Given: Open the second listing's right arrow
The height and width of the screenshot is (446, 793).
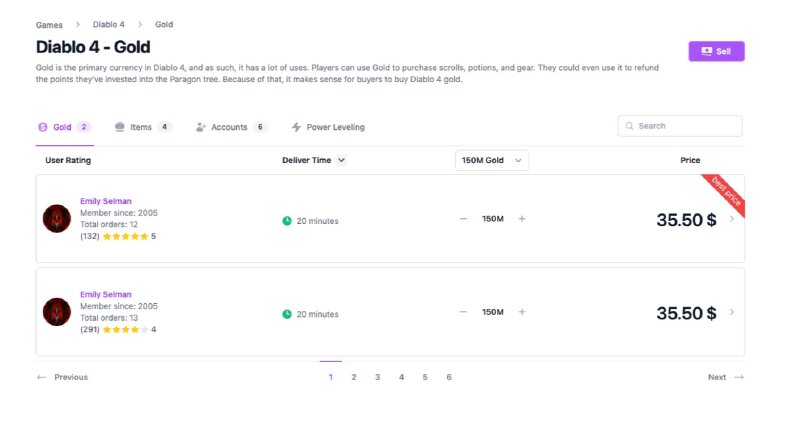Looking at the screenshot, I should [732, 312].
